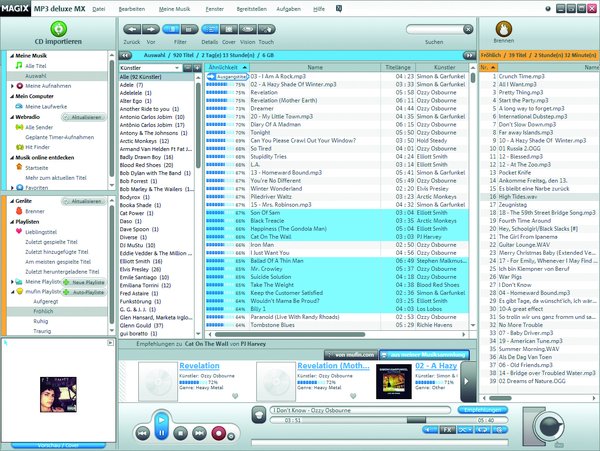Skip to the next track
This screenshot has width=600, height=451.
click(x=199, y=433)
